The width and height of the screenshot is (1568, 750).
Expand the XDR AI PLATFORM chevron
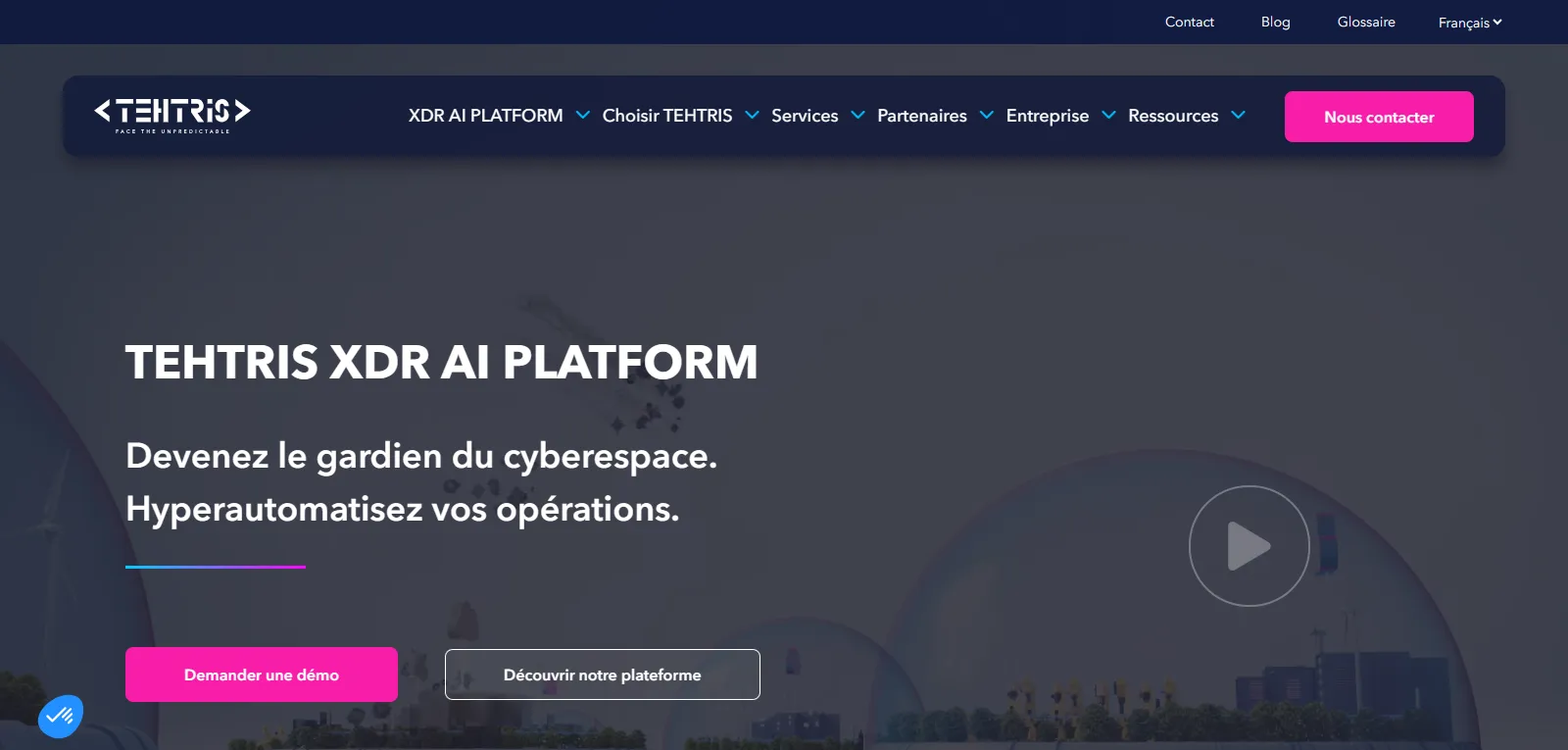(583, 116)
